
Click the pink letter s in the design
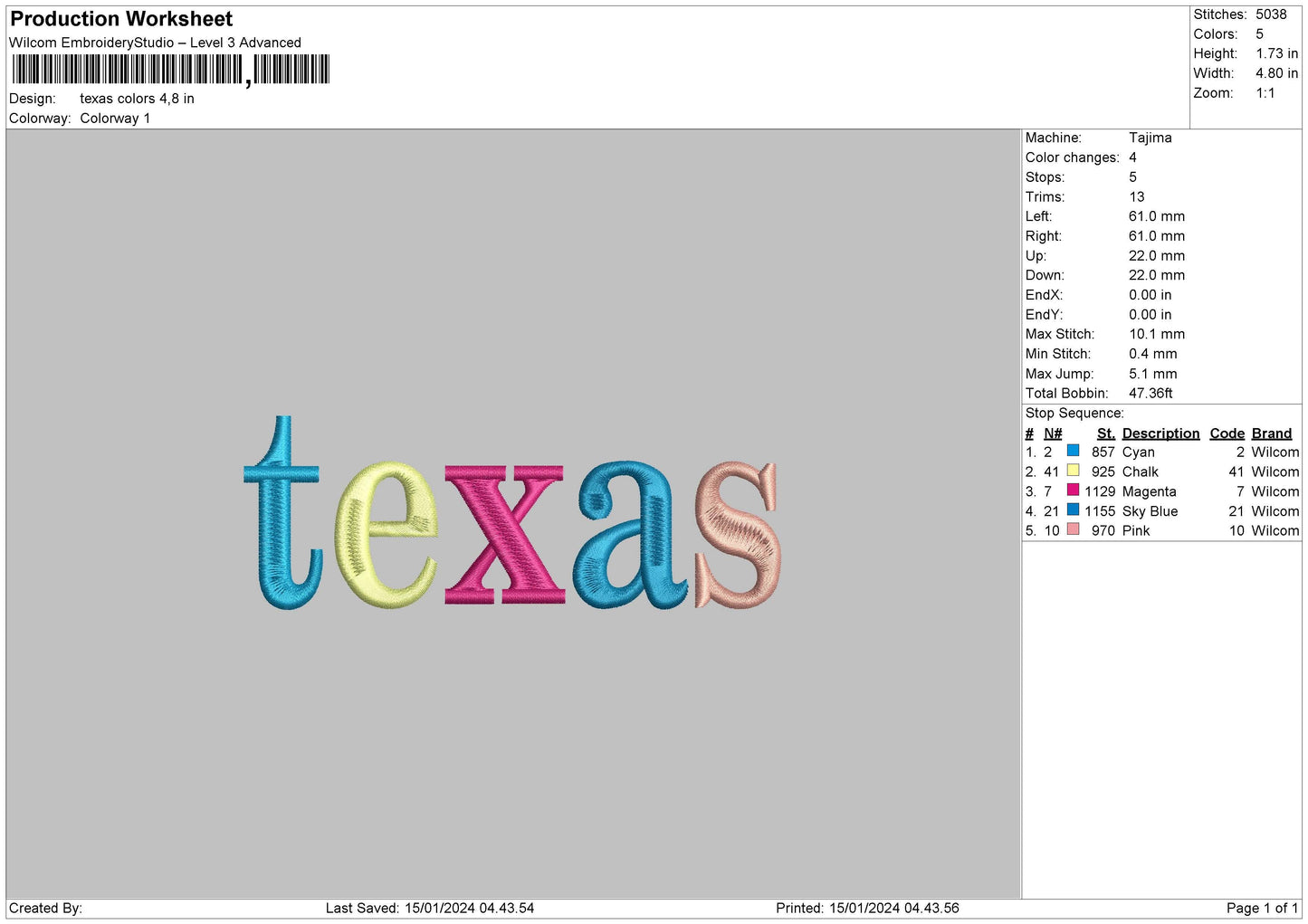pos(738,534)
